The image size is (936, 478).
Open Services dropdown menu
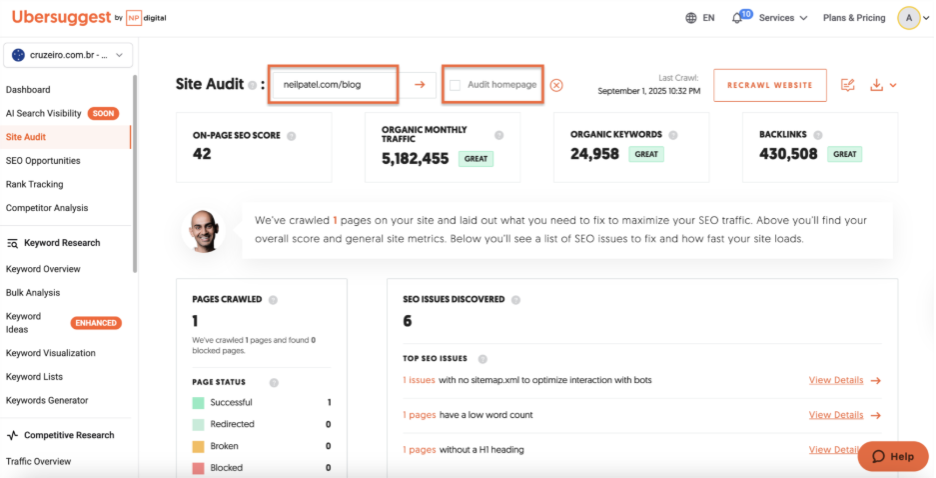tap(783, 18)
